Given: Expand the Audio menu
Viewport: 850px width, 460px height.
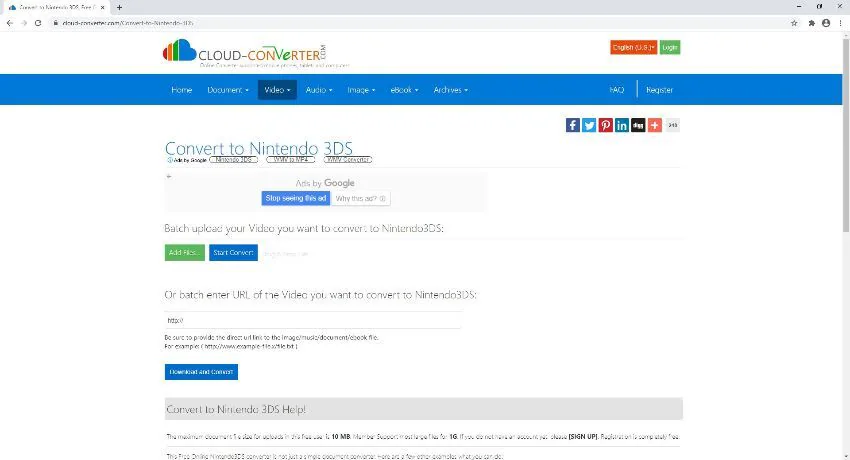Looking at the screenshot, I should point(319,90).
